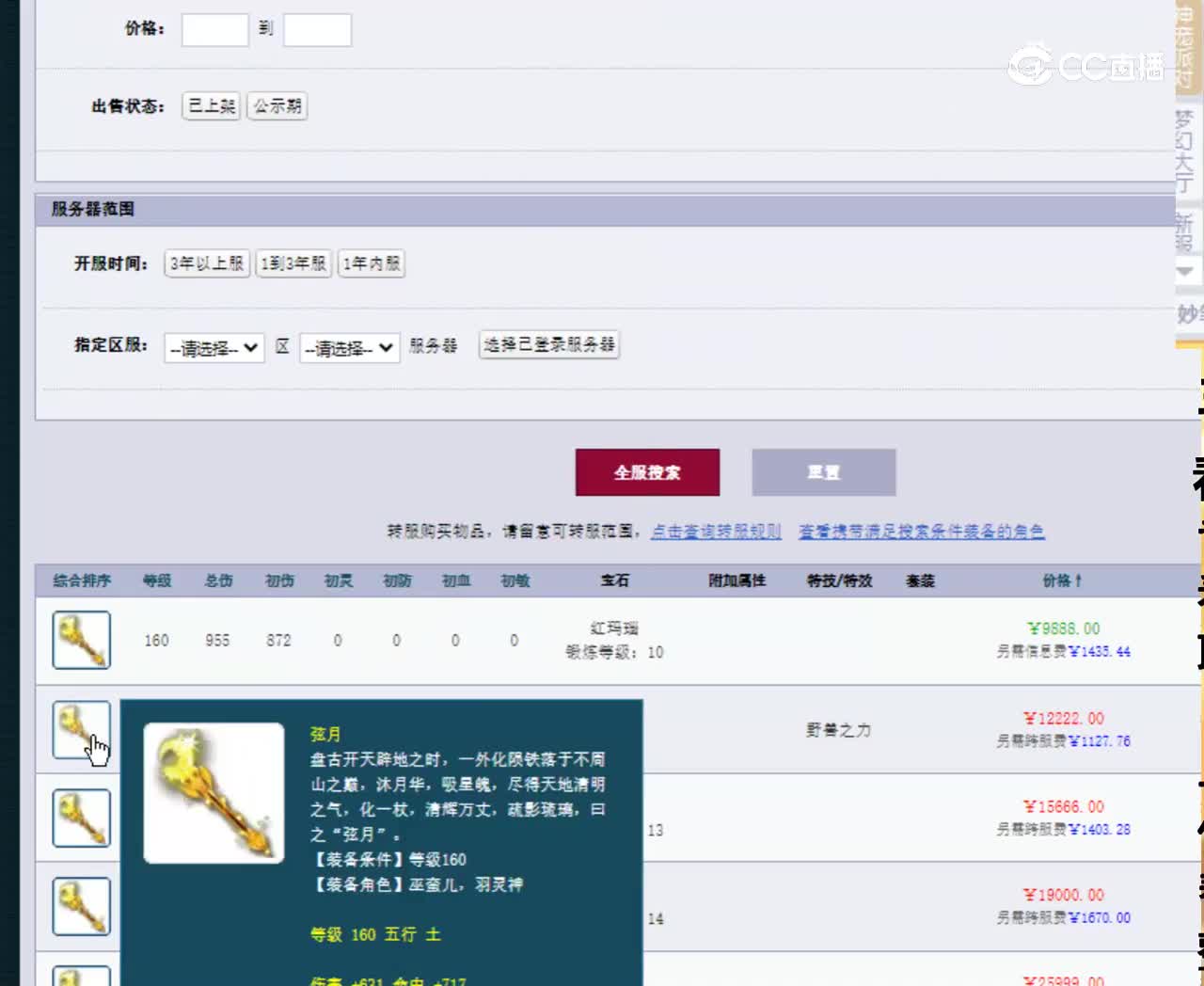Click the large 弦月 weapon image in tooltip
Image resolution: width=1204 pixels, height=986 pixels.
tap(214, 793)
